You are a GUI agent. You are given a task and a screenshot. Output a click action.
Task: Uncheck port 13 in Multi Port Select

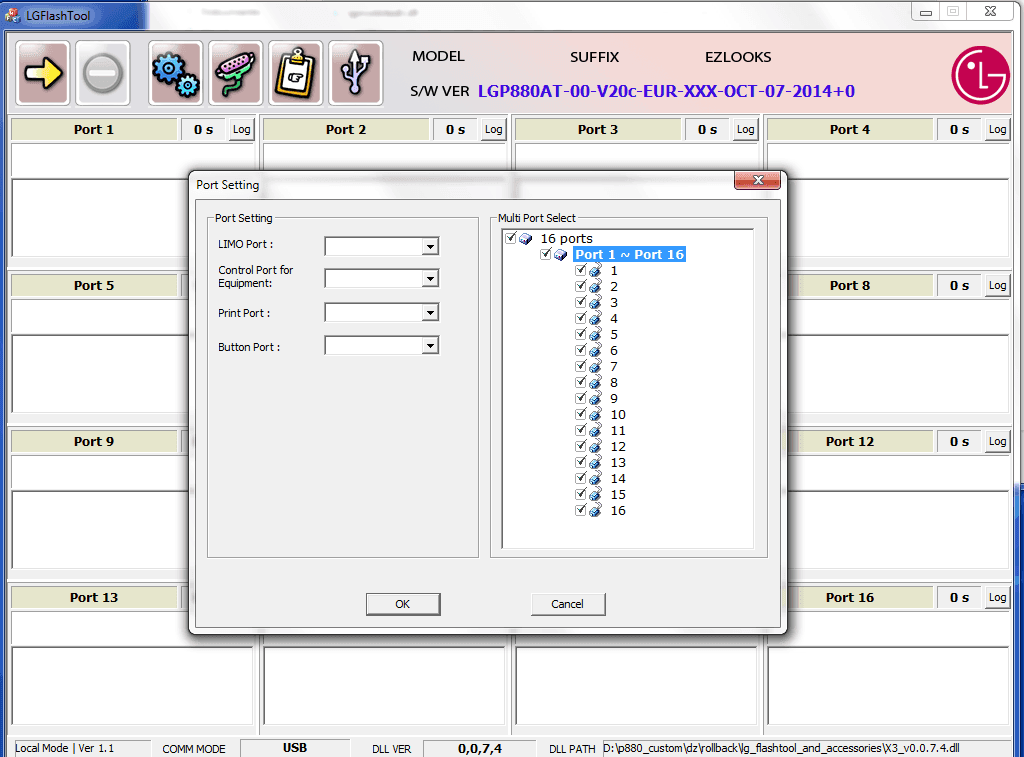(x=581, y=462)
